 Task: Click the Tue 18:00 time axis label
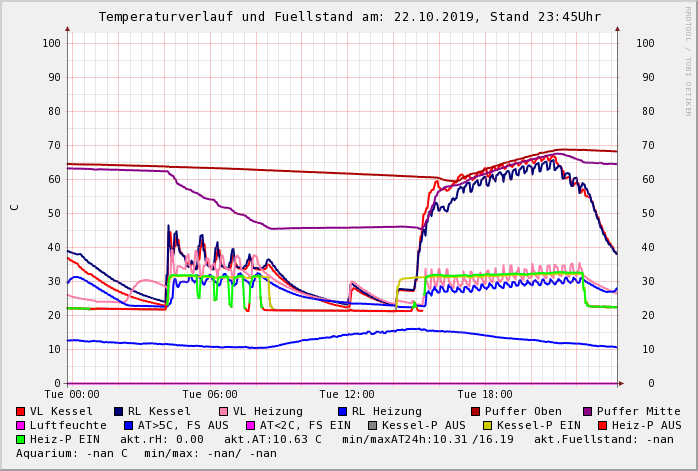pos(485,394)
